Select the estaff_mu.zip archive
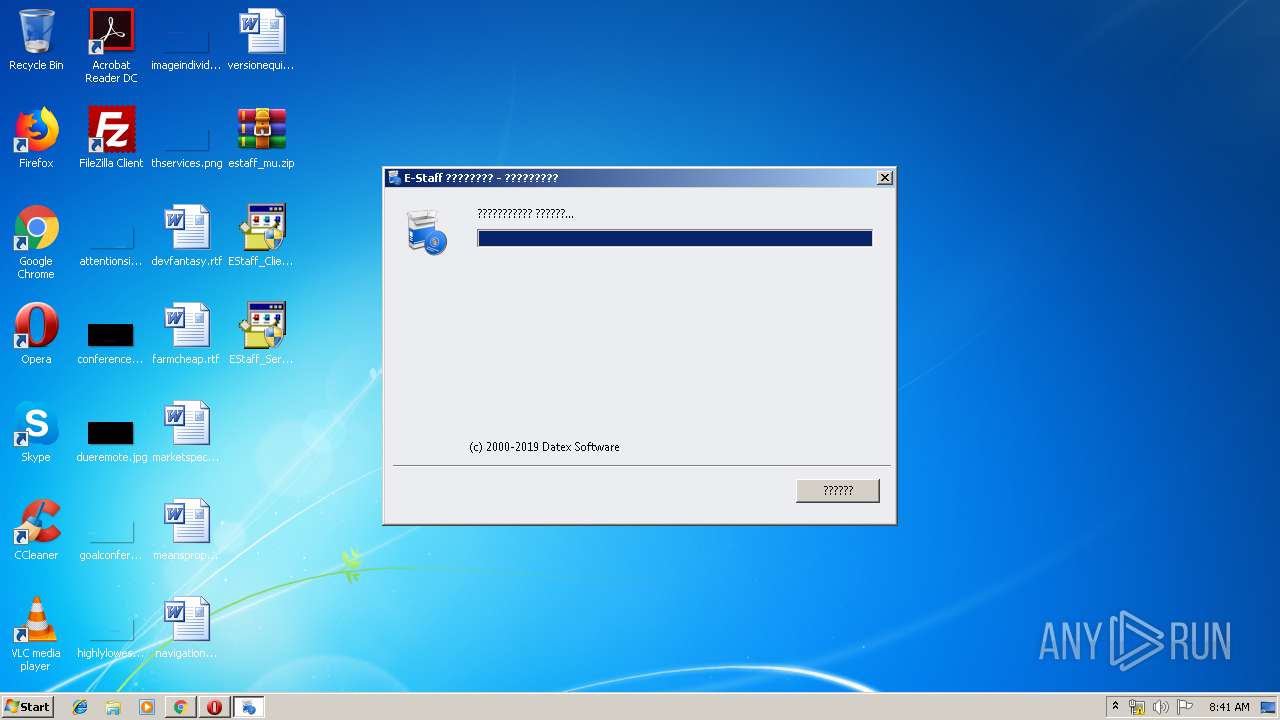 [261, 138]
